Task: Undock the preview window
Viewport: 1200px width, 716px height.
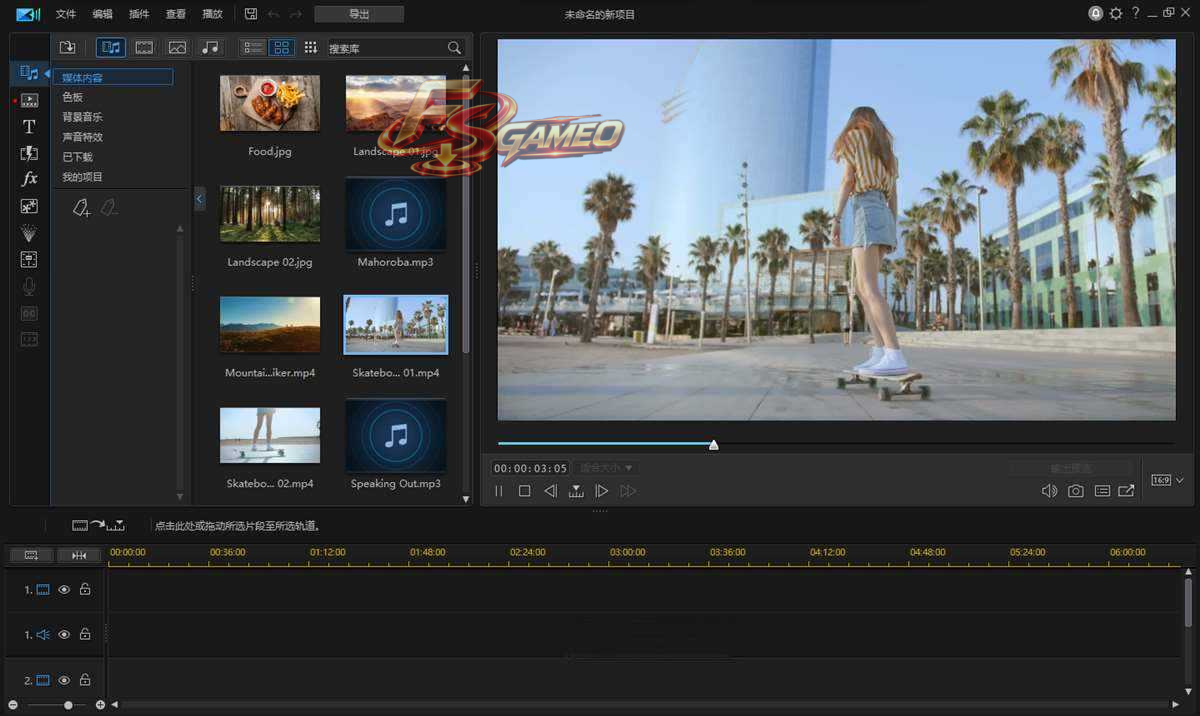Action: click(x=1126, y=491)
